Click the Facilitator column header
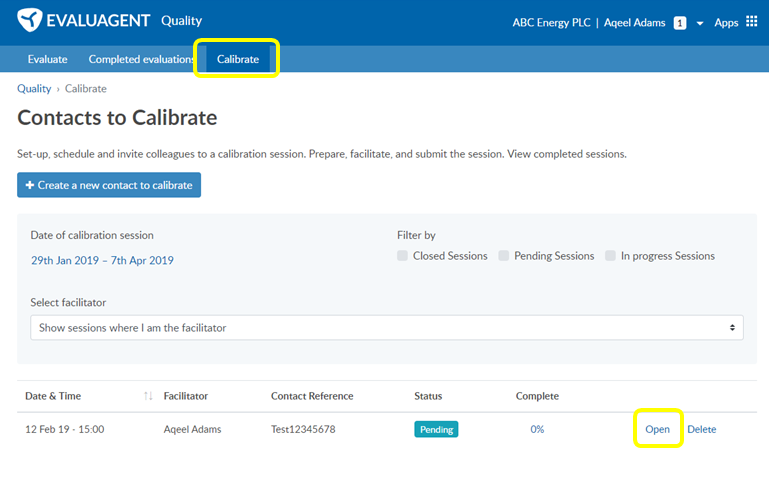This screenshot has height=486, width=769. point(186,396)
